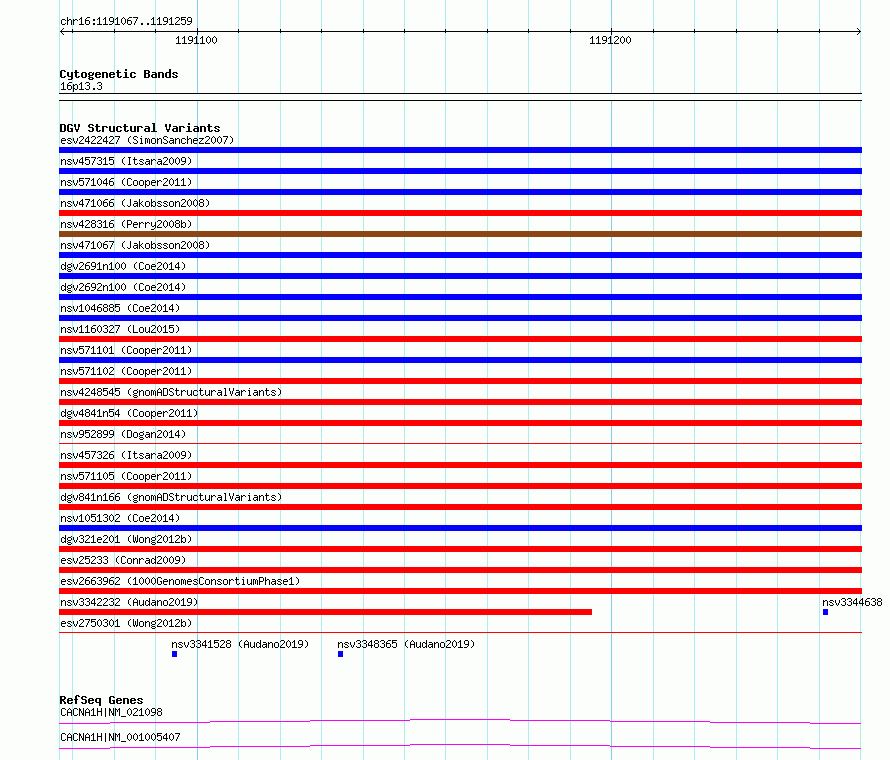Select dgv321e201 (Wong2012b) label
This screenshot has width=890, height=760.
(x=126, y=539)
